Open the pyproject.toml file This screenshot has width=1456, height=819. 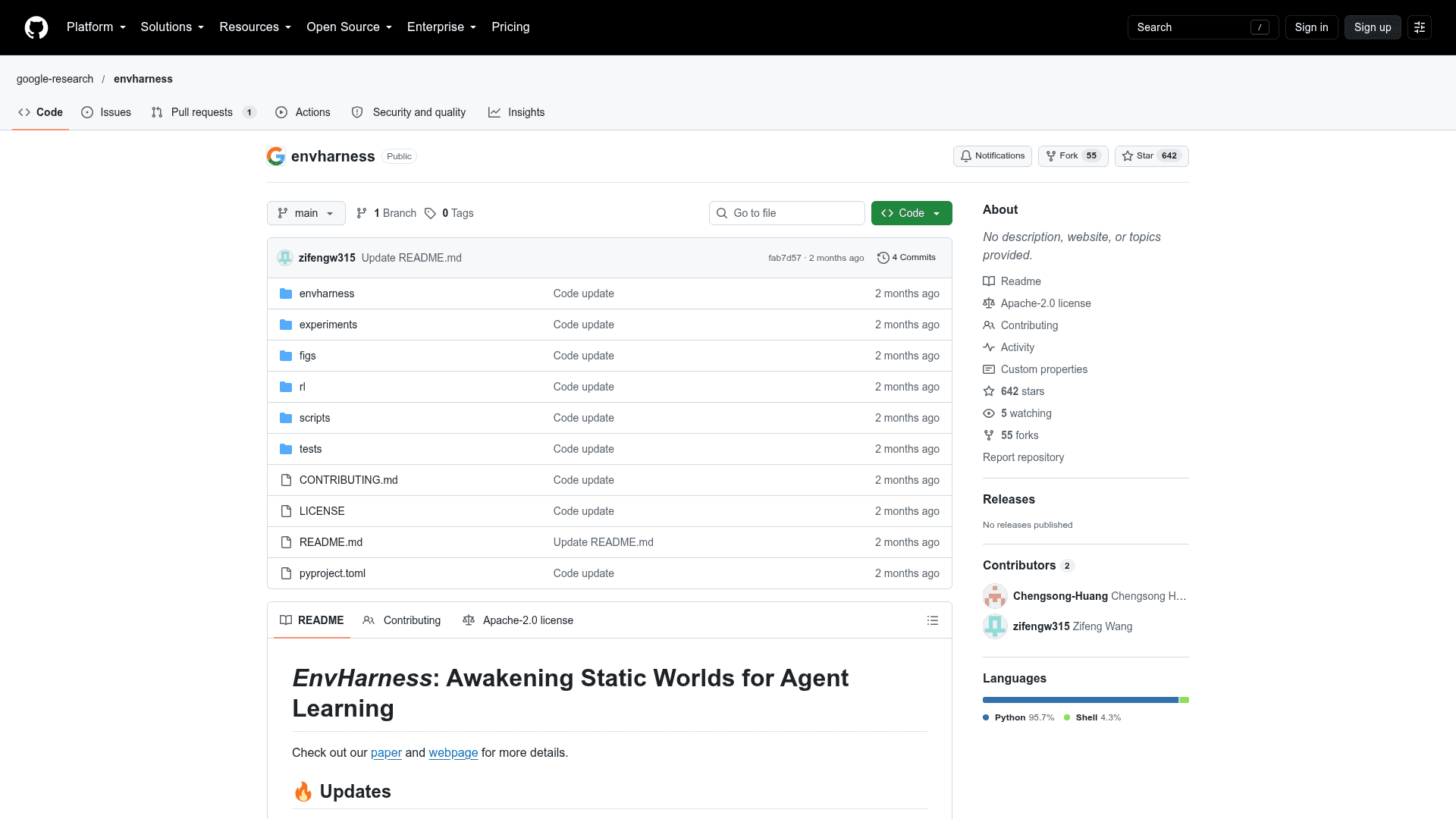(332, 573)
